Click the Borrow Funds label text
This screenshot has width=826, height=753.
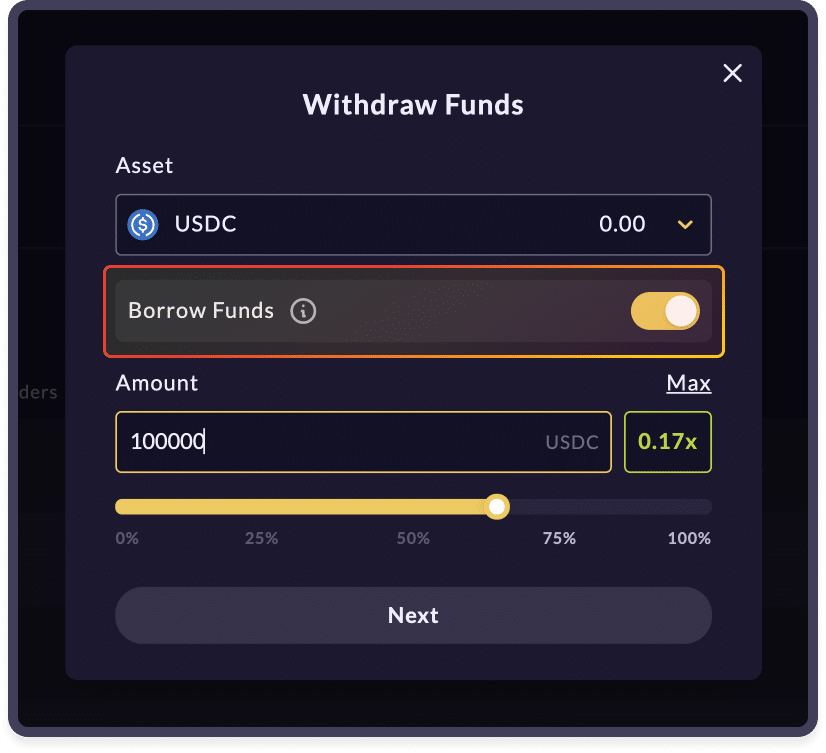(201, 311)
